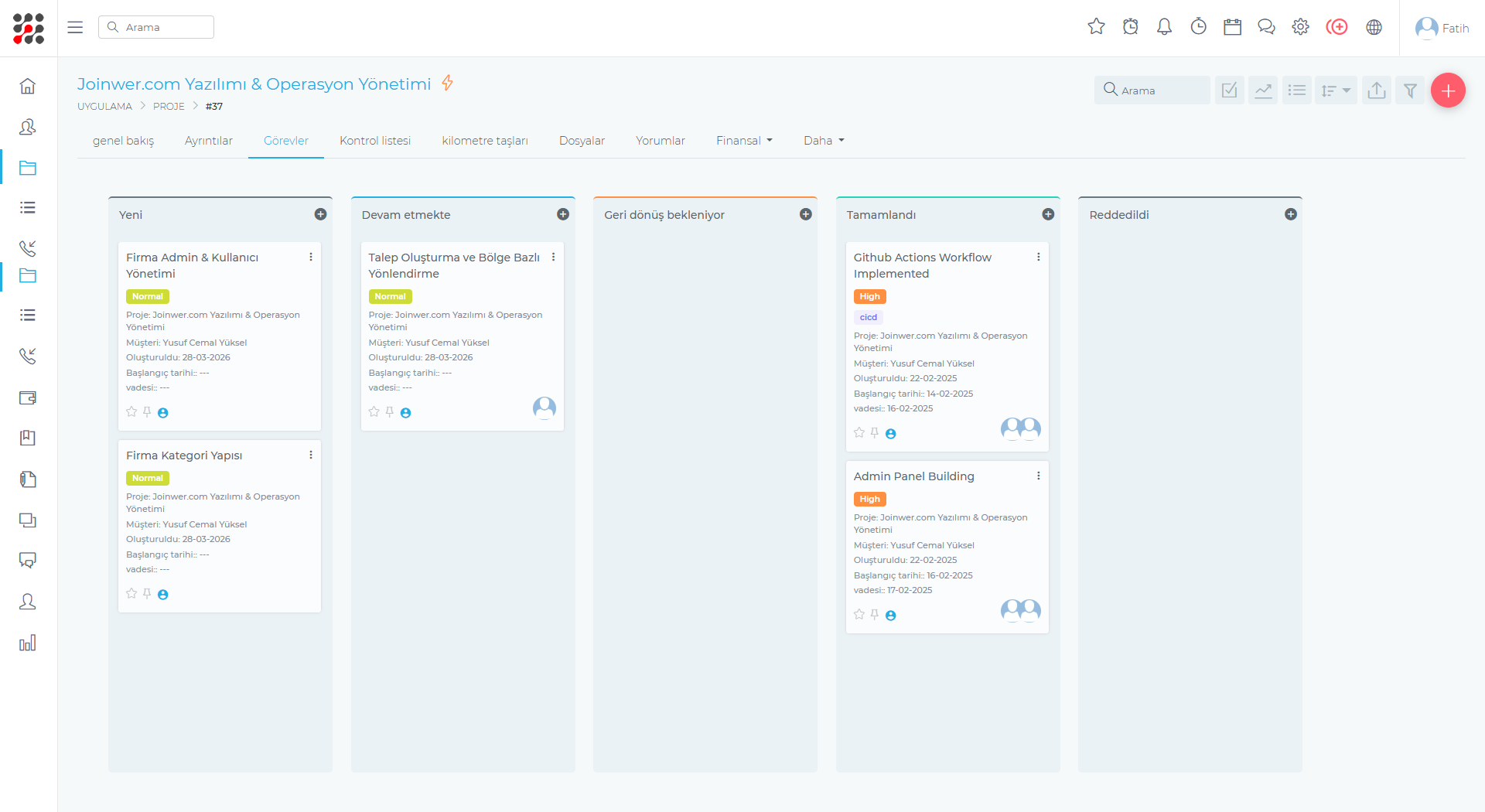Go to the Home icon in sidebar

28,86
